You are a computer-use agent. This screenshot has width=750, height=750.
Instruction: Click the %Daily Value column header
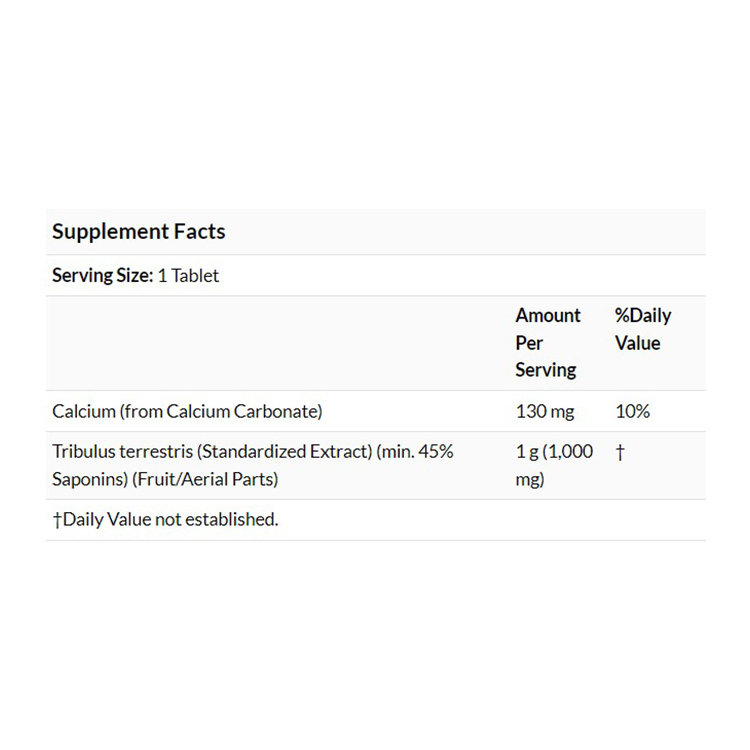(x=642, y=329)
